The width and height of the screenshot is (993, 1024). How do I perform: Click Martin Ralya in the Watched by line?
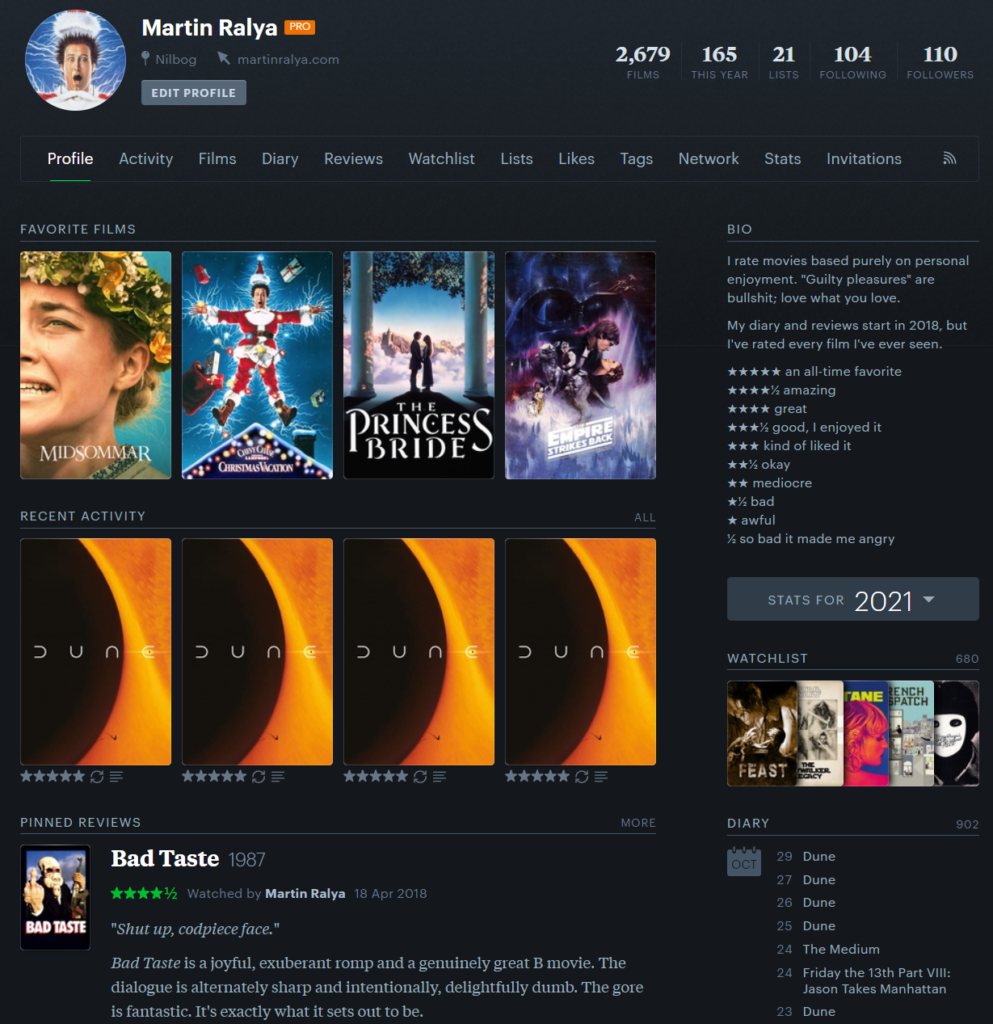pos(305,893)
